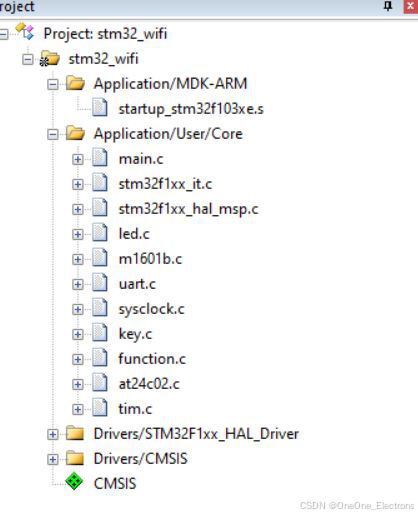Select stm32f1xx_hal_msp.c file name
Image resolution: width=418 pixels, height=517 pixels.
[188, 209]
